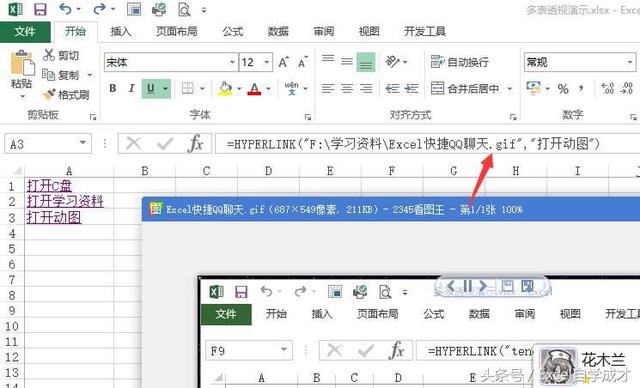Select column D header in the main sheet
Screen dimensions: 640x388
point(268,171)
